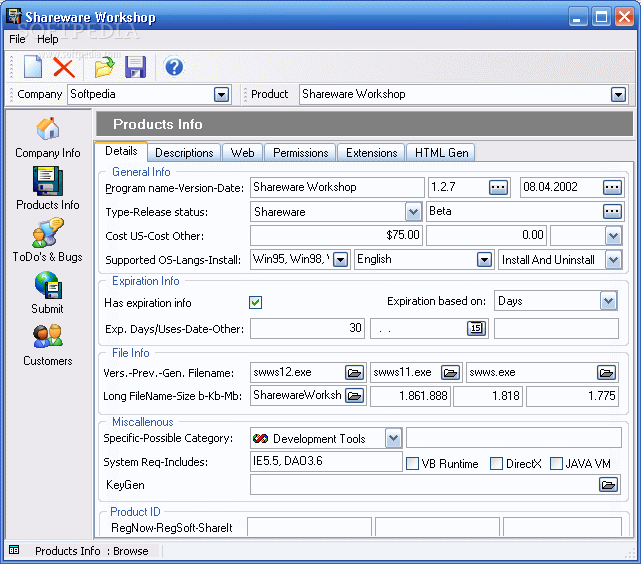Browse for previous file swws11.exe
The width and height of the screenshot is (641, 564).
[x=450, y=372]
